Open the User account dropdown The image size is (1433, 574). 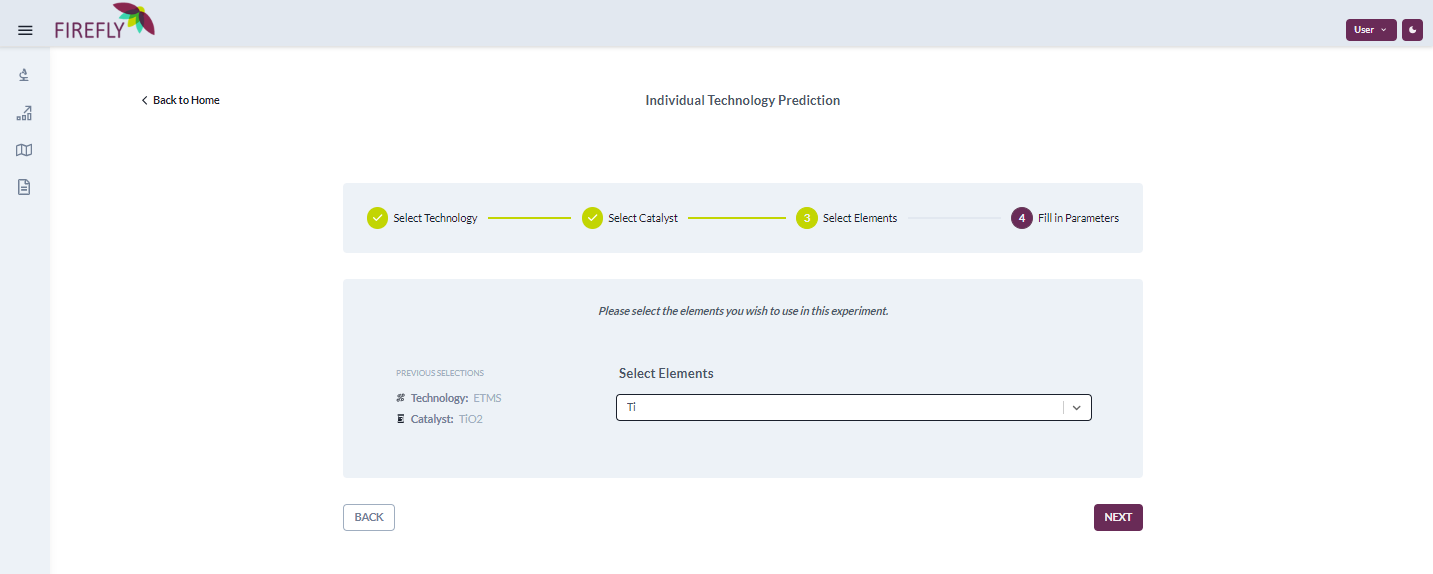pyautogui.click(x=1370, y=30)
